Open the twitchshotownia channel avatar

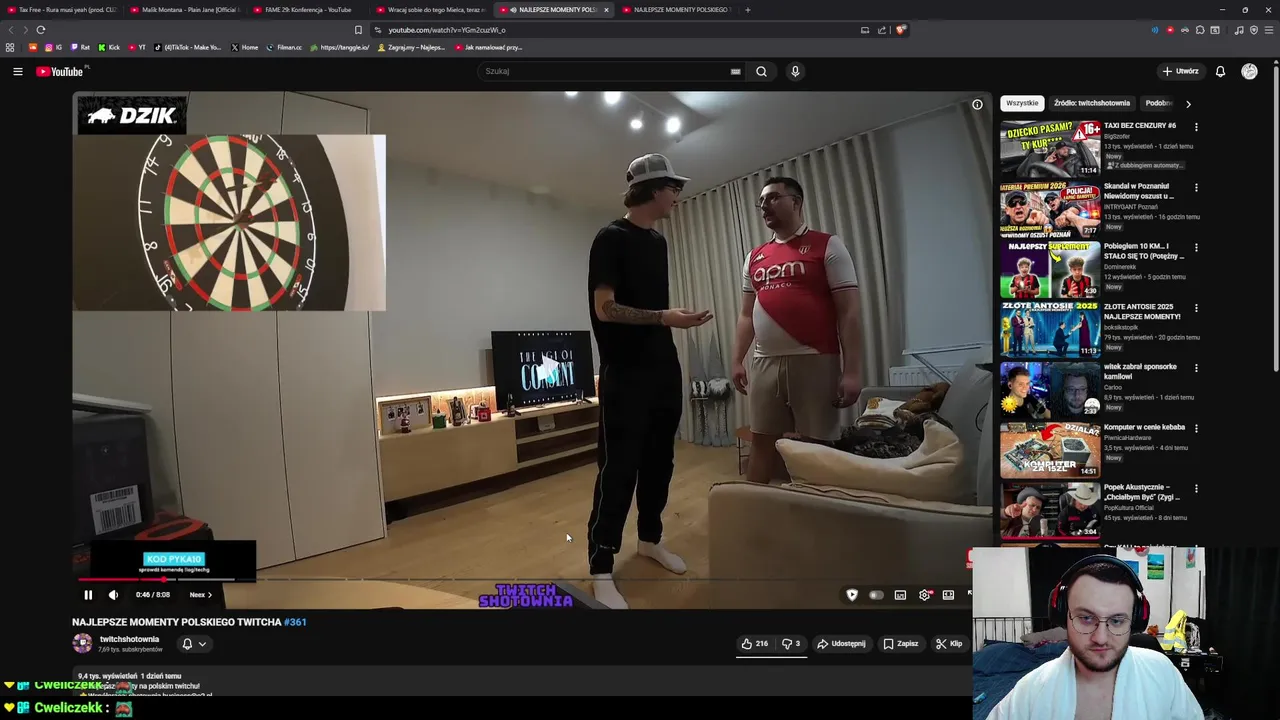coord(82,644)
